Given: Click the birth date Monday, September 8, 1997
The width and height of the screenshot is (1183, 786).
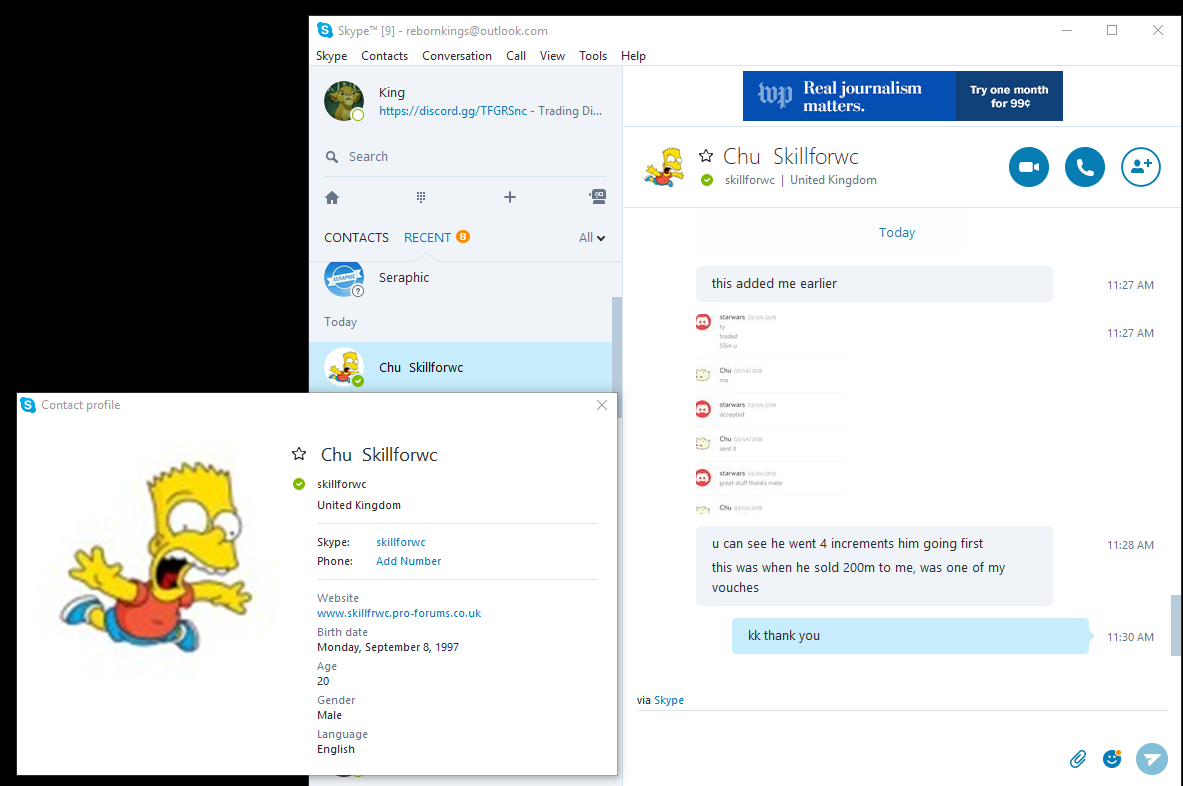Looking at the screenshot, I should click(388, 647).
